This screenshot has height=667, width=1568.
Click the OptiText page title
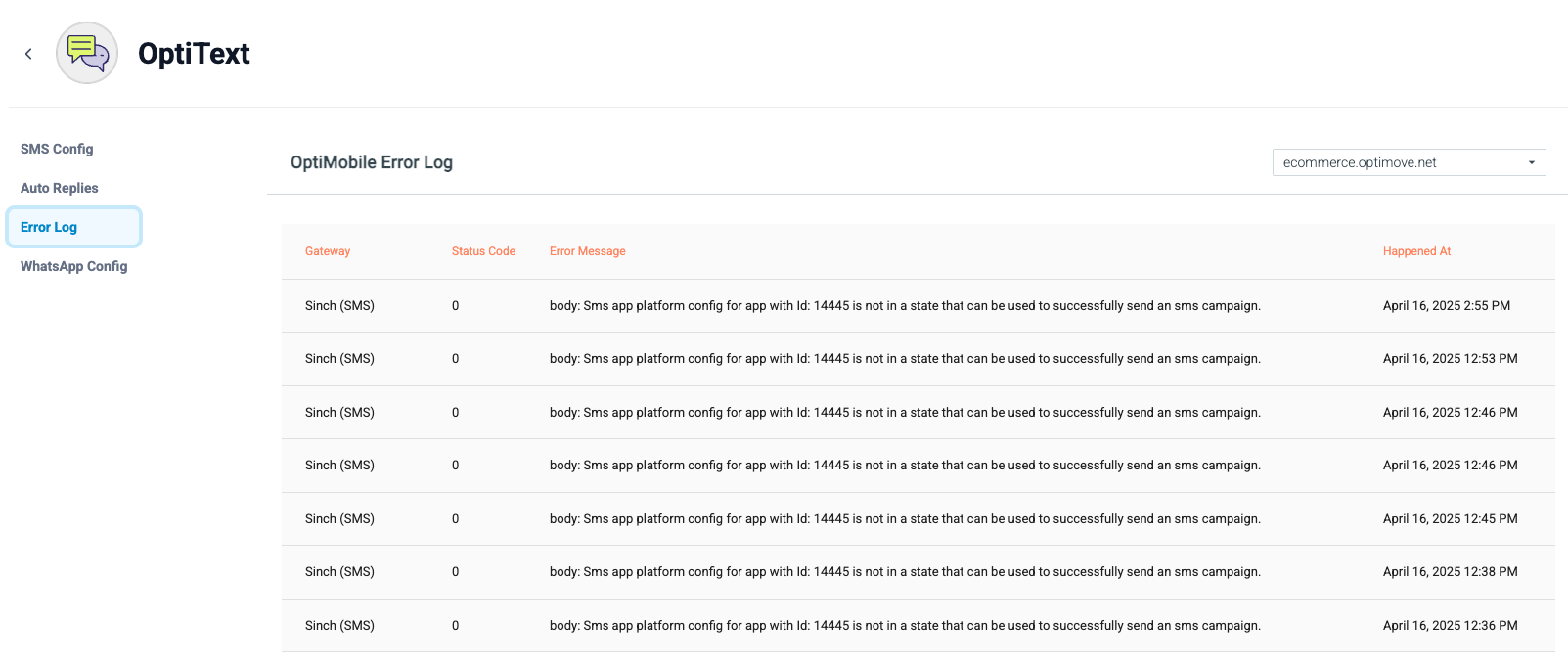coord(194,53)
